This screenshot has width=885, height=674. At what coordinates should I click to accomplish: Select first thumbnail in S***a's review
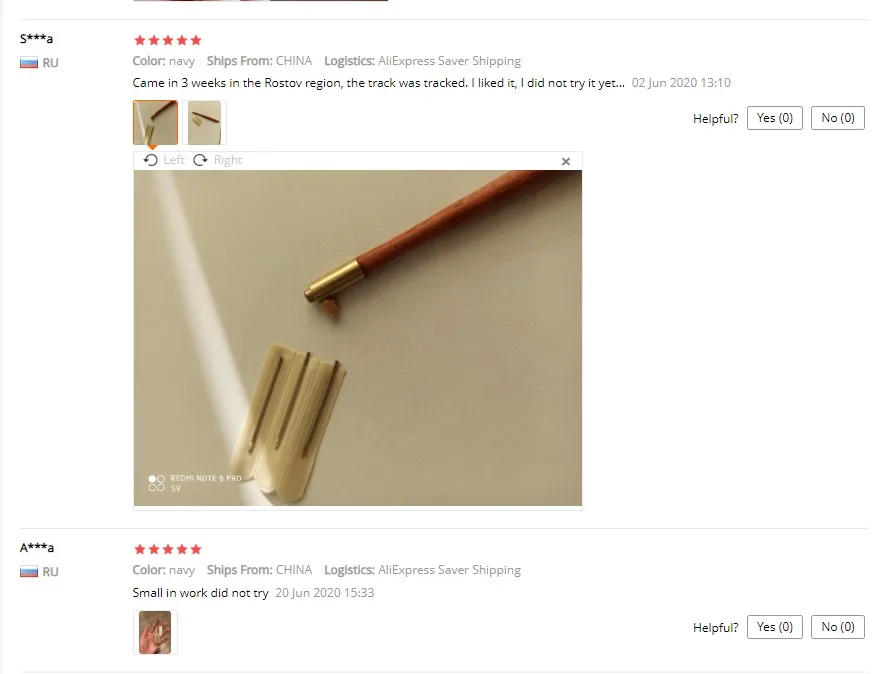click(x=155, y=122)
